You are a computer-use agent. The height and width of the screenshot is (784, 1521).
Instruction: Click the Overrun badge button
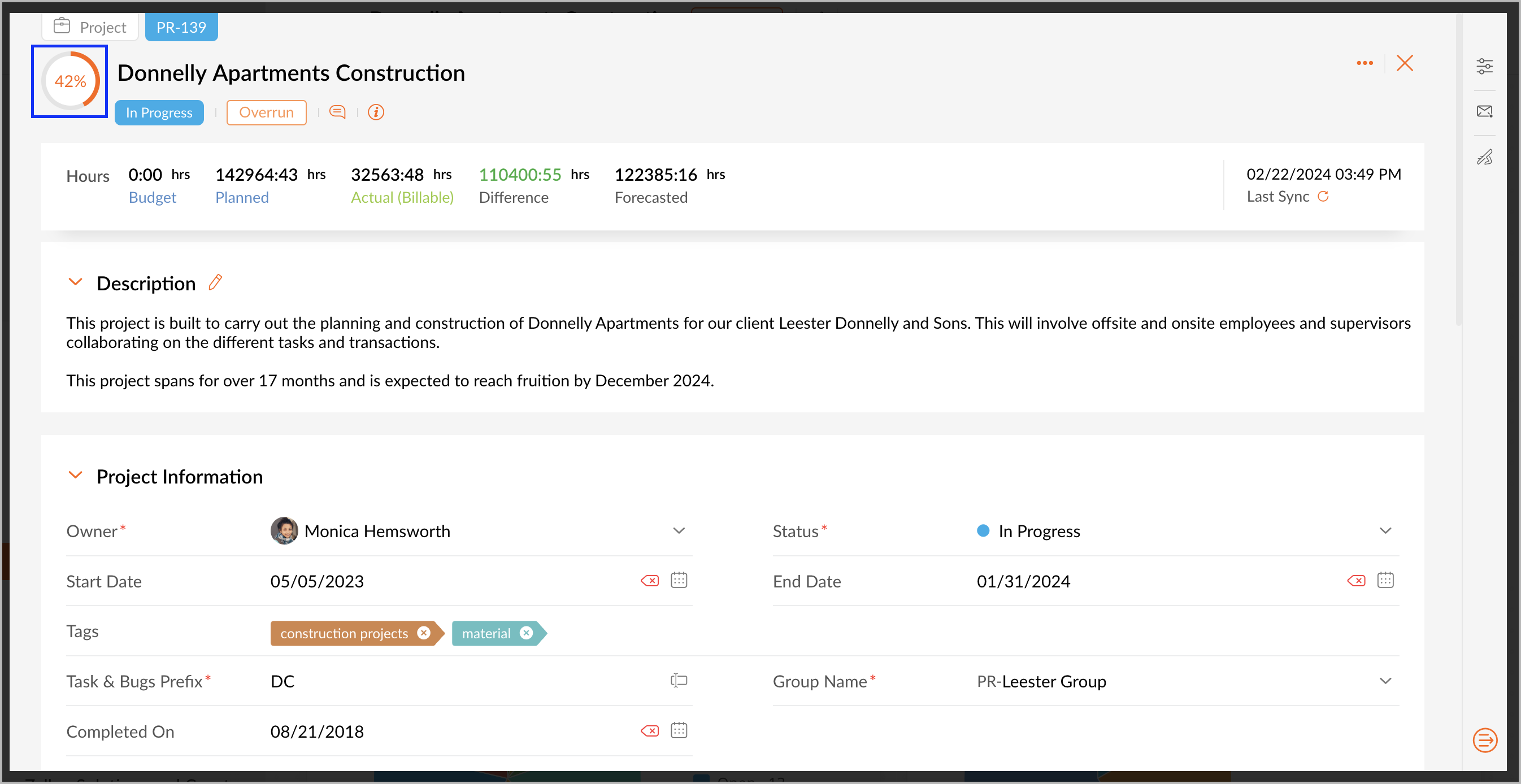click(x=266, y=112)
